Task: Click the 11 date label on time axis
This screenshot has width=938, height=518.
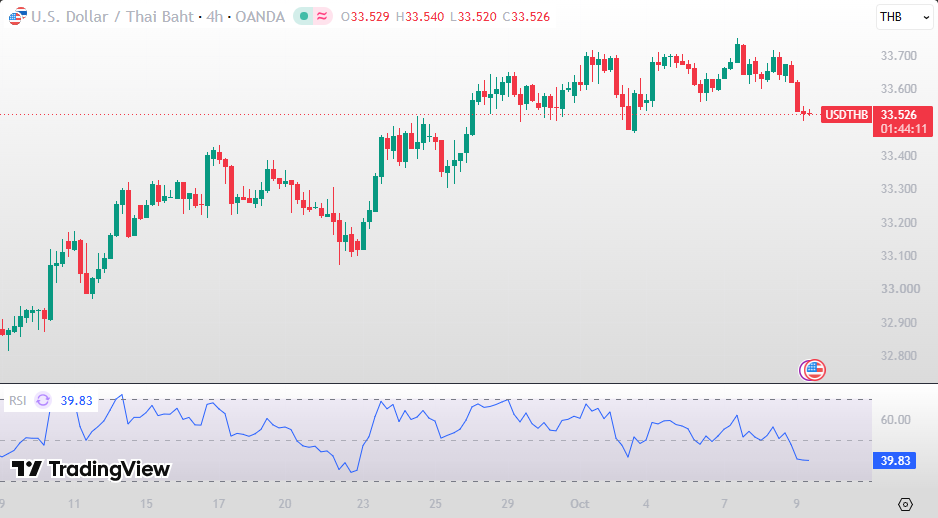Action: (74, 504)
